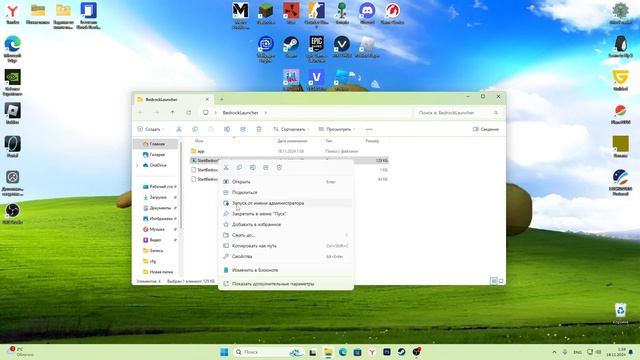
Task: Open Изображения in the navigation pane
Action: point(159,218)
